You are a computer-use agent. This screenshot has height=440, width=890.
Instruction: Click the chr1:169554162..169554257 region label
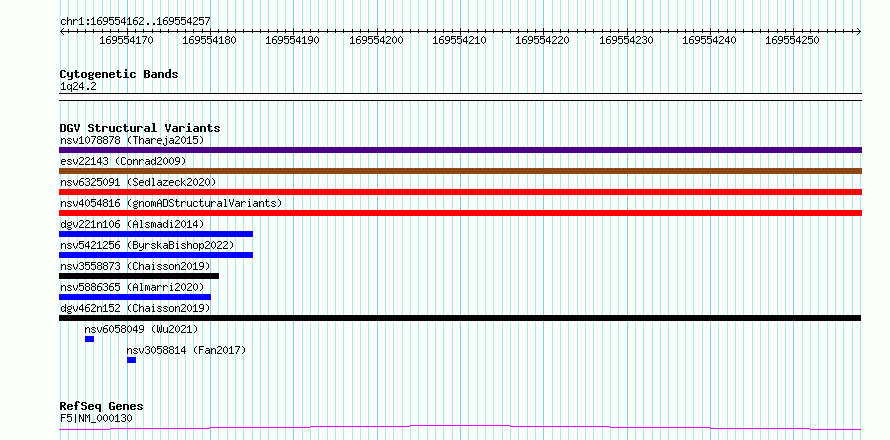[135, 22]
